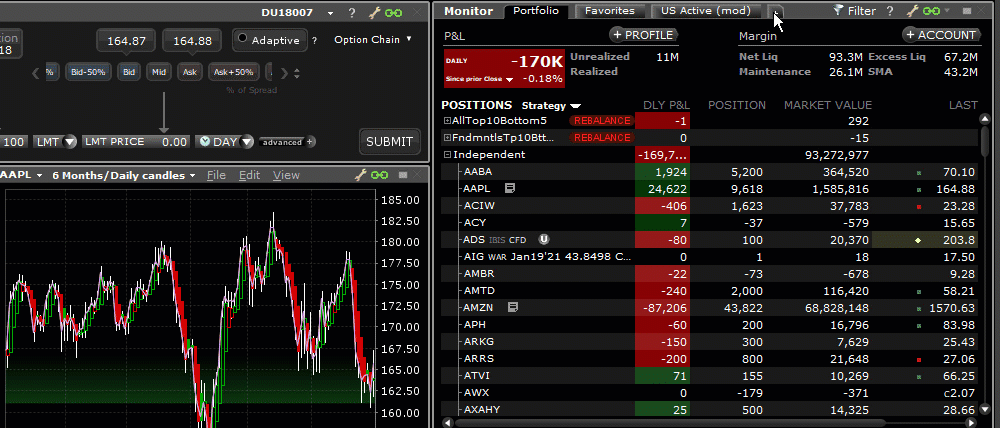Click quantity field showing 100
The height and width of the screenshot is (428, 1000).
[x=13, y=142]
